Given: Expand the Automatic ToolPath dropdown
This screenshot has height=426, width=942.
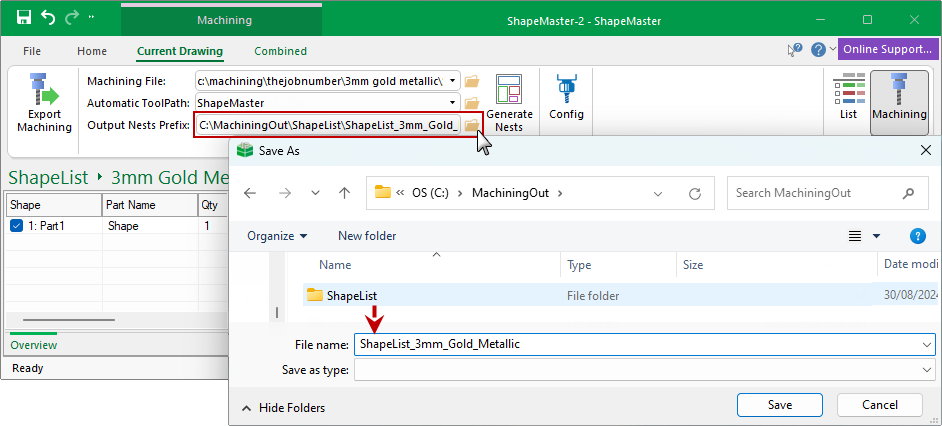Looking at the screenshot, I should (453, 102).
